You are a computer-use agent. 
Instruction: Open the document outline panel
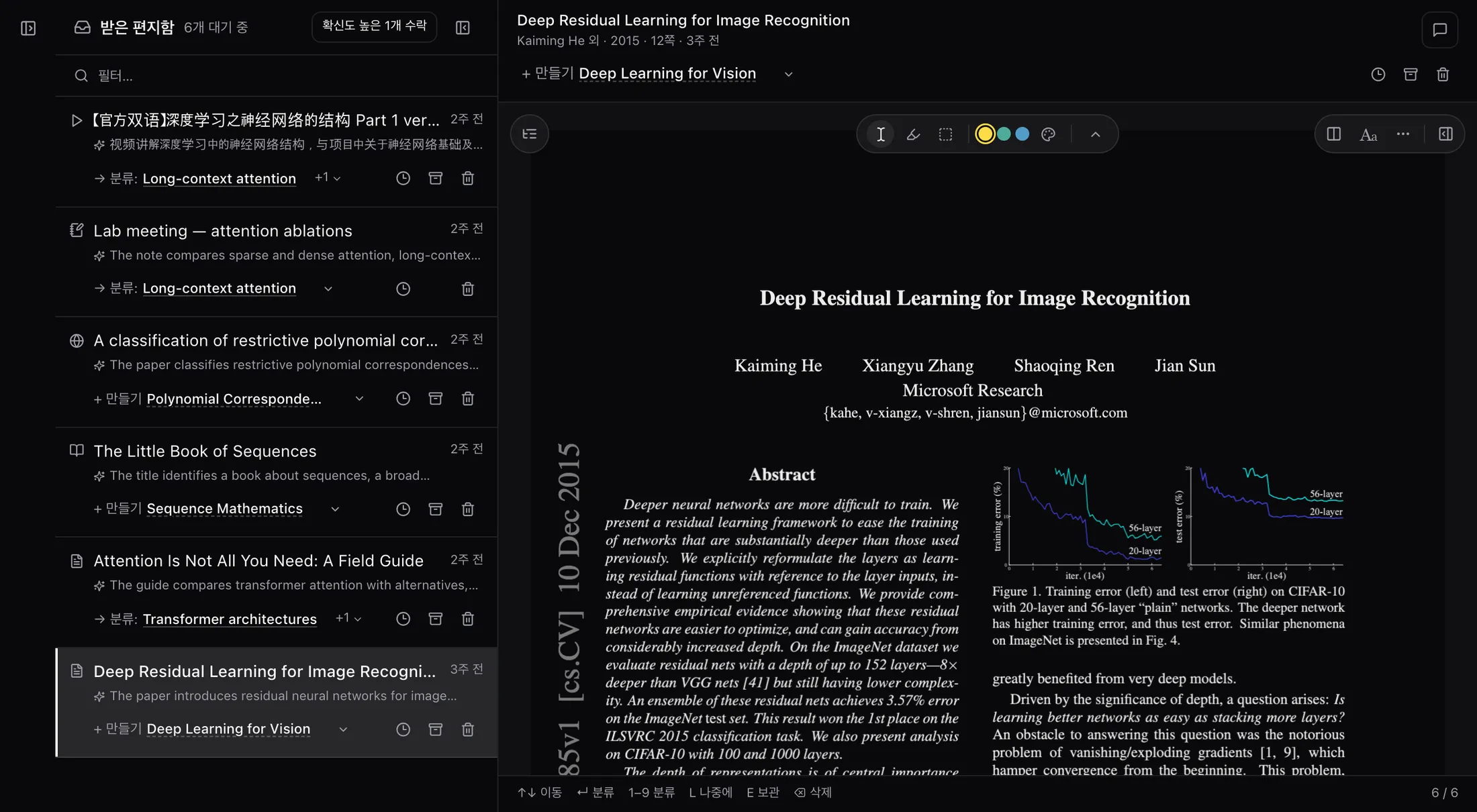tap(530, 134)
